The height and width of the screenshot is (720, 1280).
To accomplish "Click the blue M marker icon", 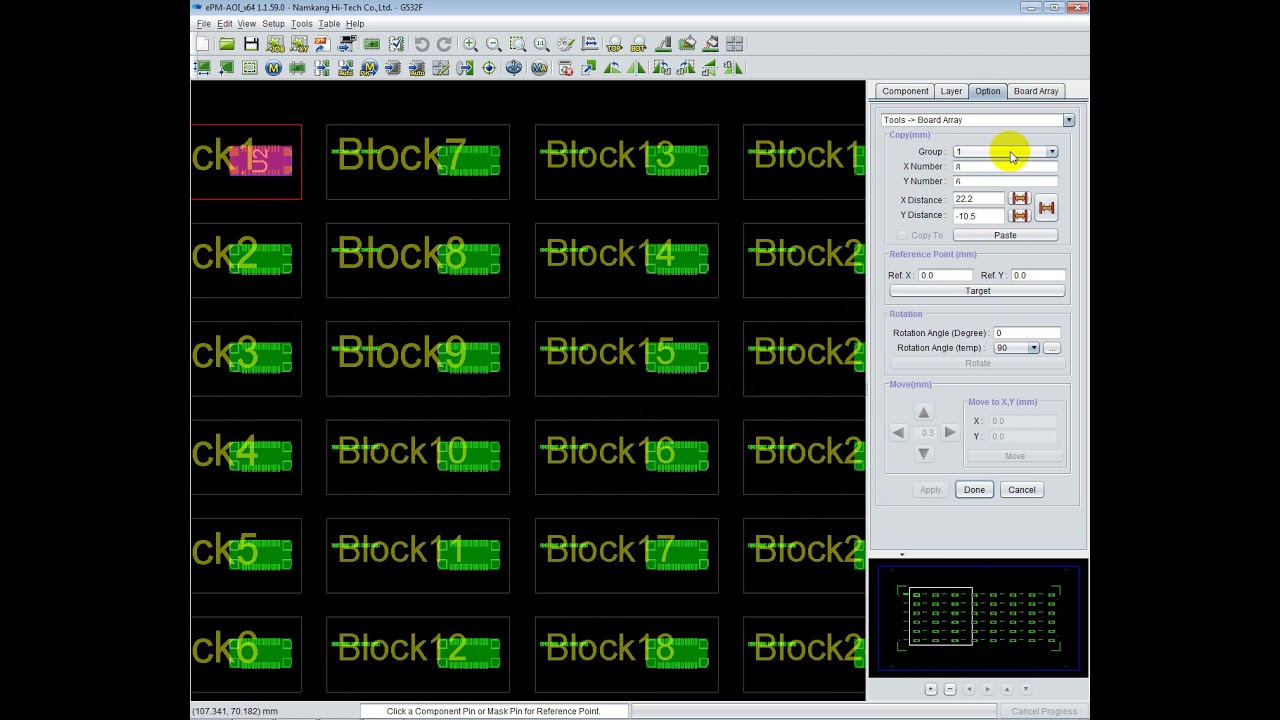I will coord(273,68).
